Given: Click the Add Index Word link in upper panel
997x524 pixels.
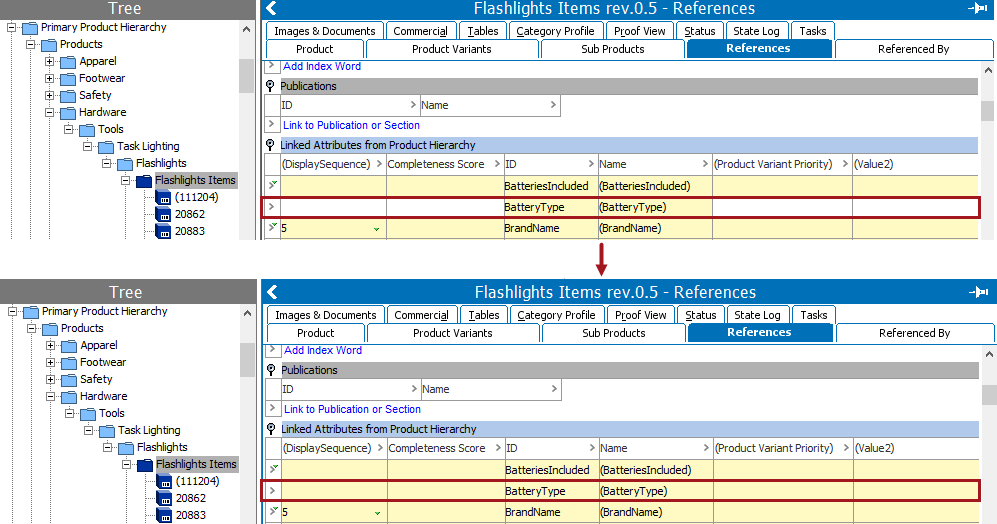Looking at the screenshot, I should [322, 66].
